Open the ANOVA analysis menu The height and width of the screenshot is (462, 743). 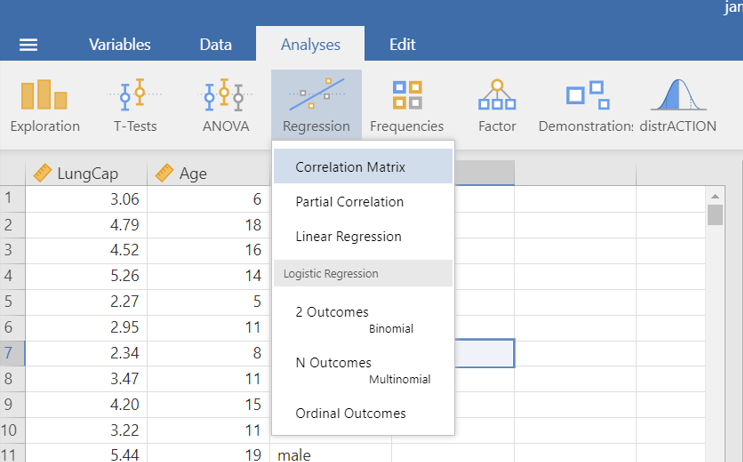pos(225,106)
